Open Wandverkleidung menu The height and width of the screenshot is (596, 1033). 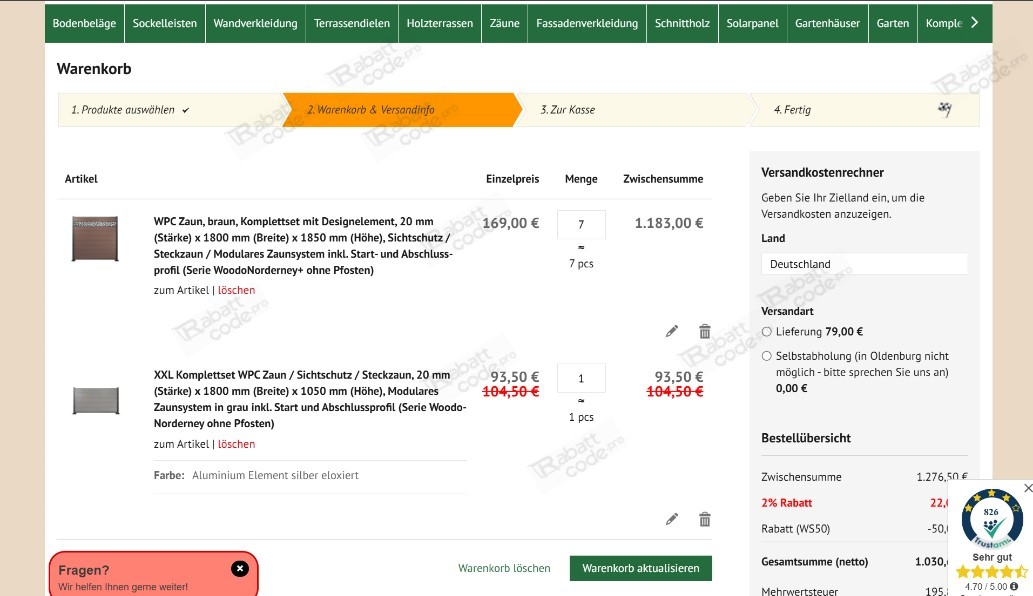(x=256, y=23)
